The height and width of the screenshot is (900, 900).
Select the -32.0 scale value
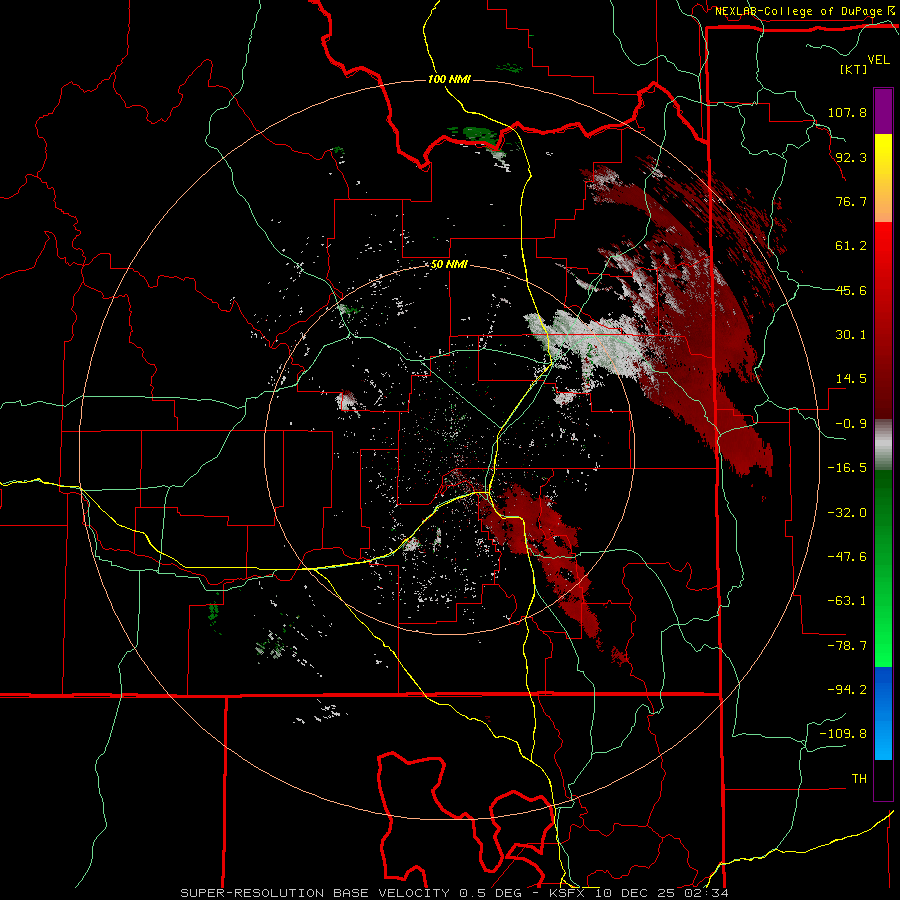pyautogui.click(x=847, y=513)
